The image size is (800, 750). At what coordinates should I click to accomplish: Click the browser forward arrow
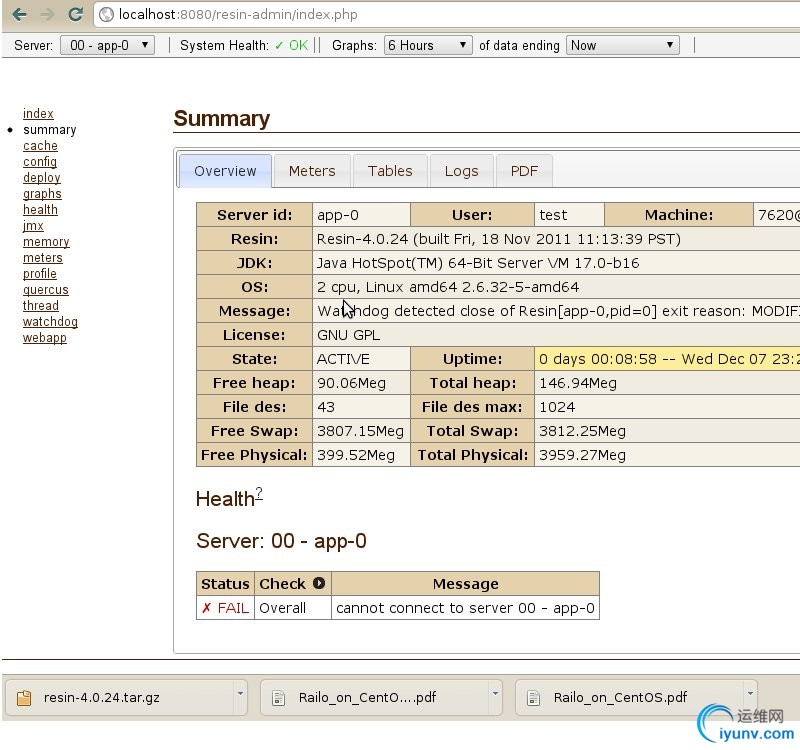(47, 14)
